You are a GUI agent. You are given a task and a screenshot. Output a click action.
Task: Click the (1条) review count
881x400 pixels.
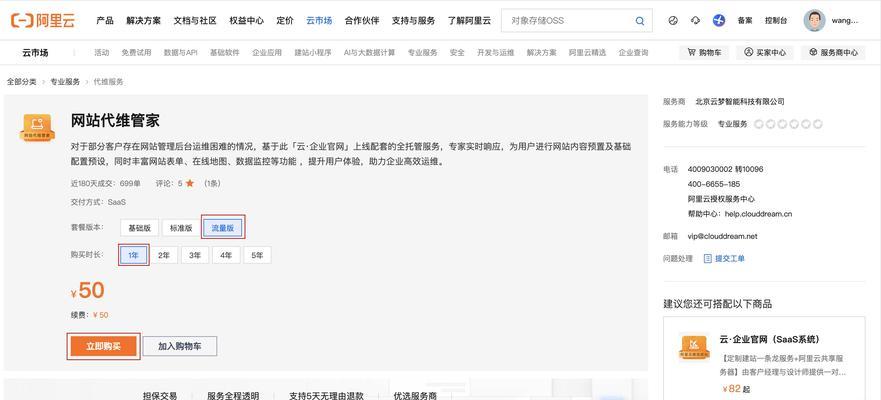click(212, 183)
